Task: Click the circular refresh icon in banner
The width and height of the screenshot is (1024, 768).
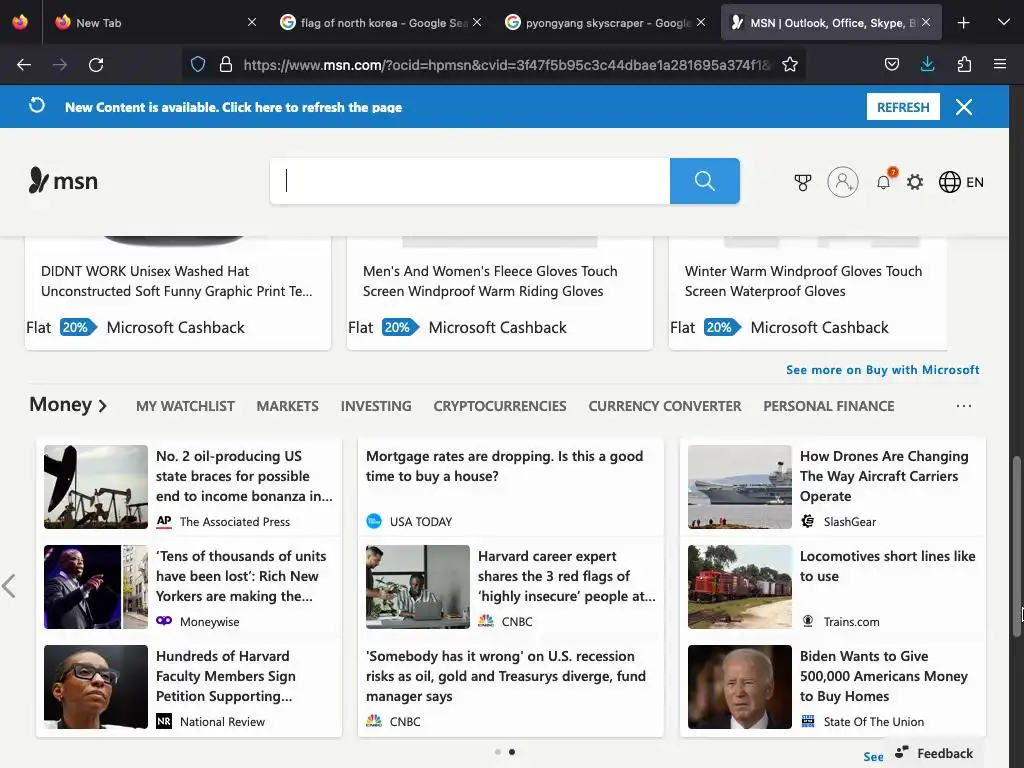Action: point(37,105)
